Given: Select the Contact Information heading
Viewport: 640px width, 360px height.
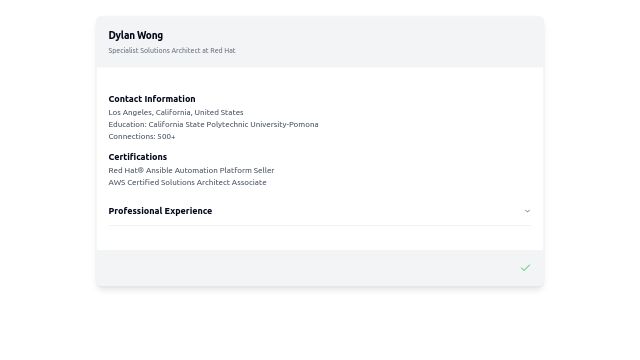Looking at the screenshot, I should [x=152, y=99].
